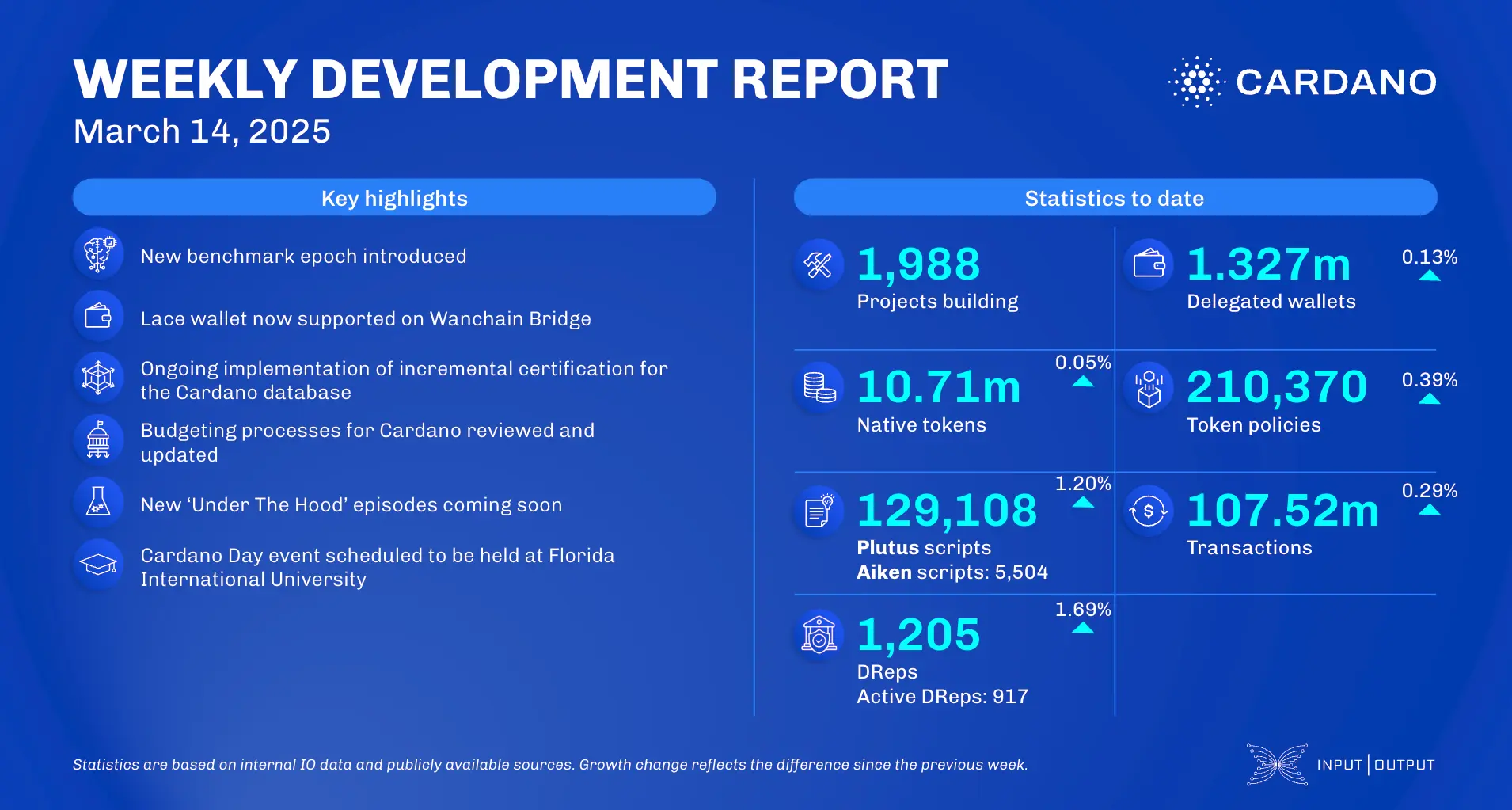Click the 1.69% DReps growth arrow
Viewport: 1512px width, 810px height.
(1084, 626)
